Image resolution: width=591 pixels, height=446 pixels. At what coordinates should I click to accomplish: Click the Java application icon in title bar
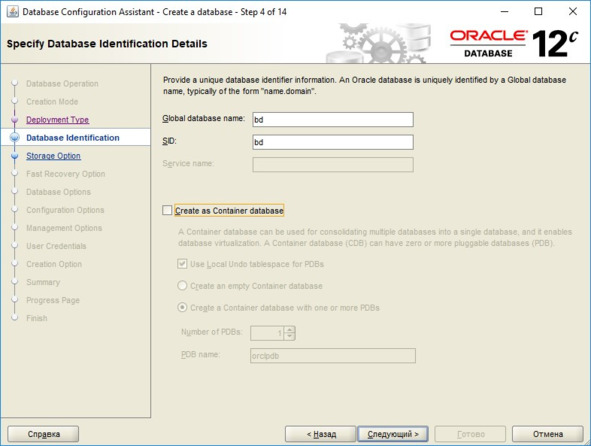click(12, 12)
